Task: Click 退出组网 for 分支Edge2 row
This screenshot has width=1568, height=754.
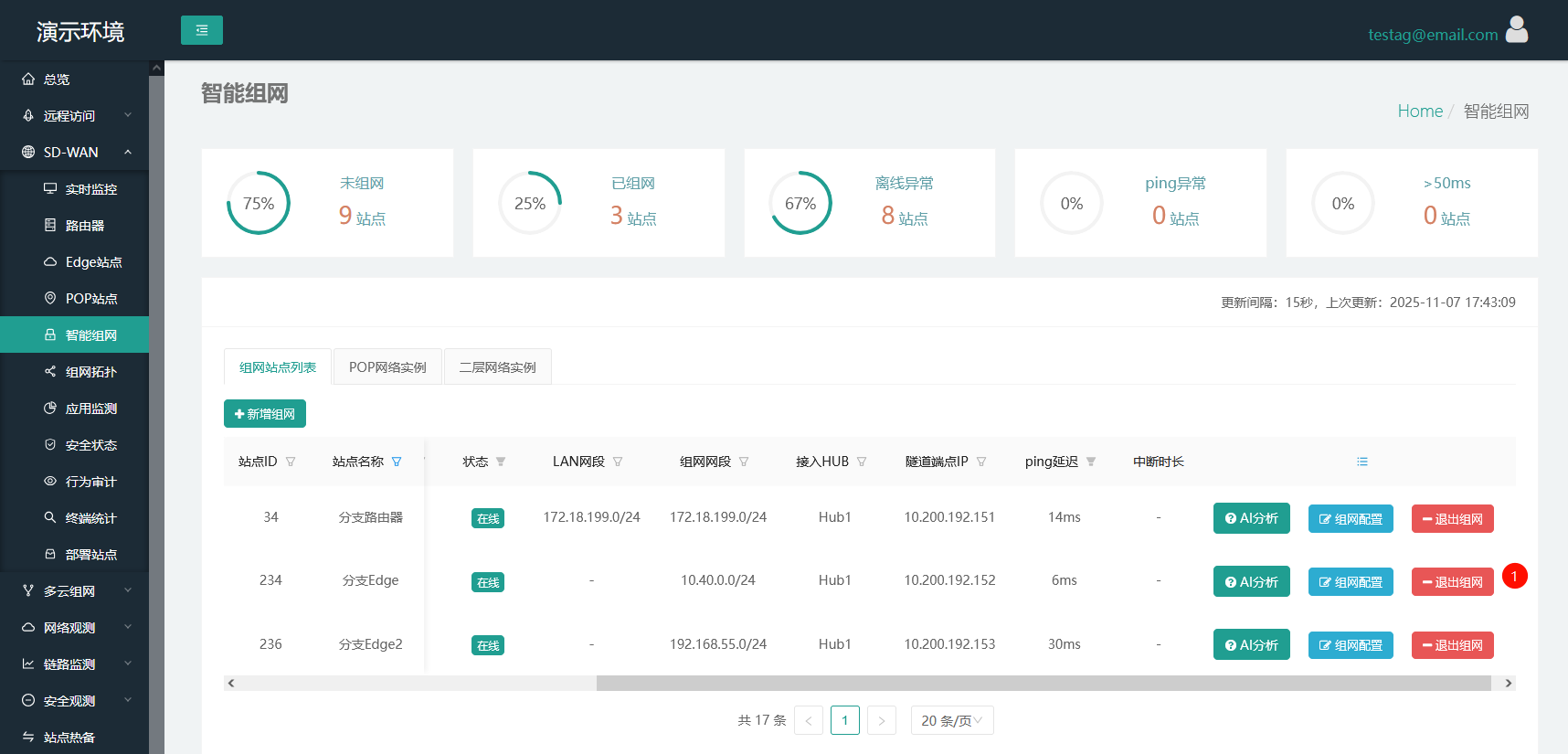Action: pos(1453,645)
